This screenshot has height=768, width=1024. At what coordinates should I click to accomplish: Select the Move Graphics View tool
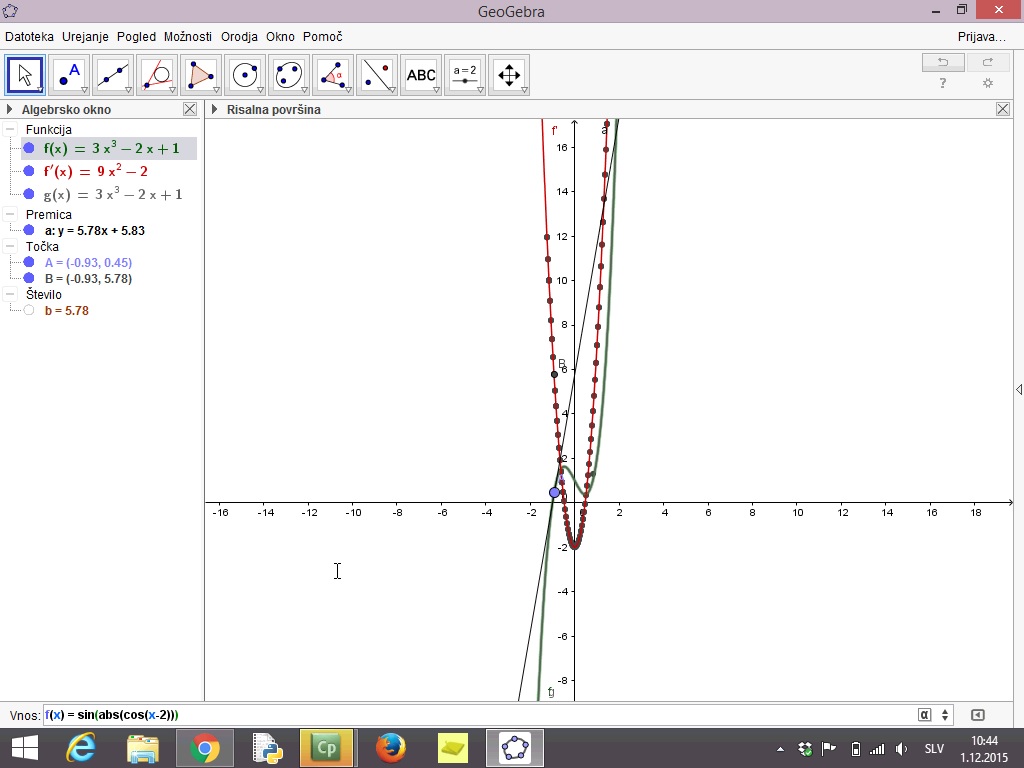click(509, 75)
